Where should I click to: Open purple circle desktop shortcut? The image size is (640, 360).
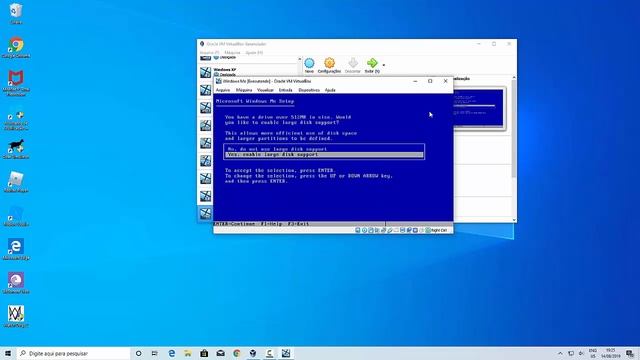click(x=16, y=282)
